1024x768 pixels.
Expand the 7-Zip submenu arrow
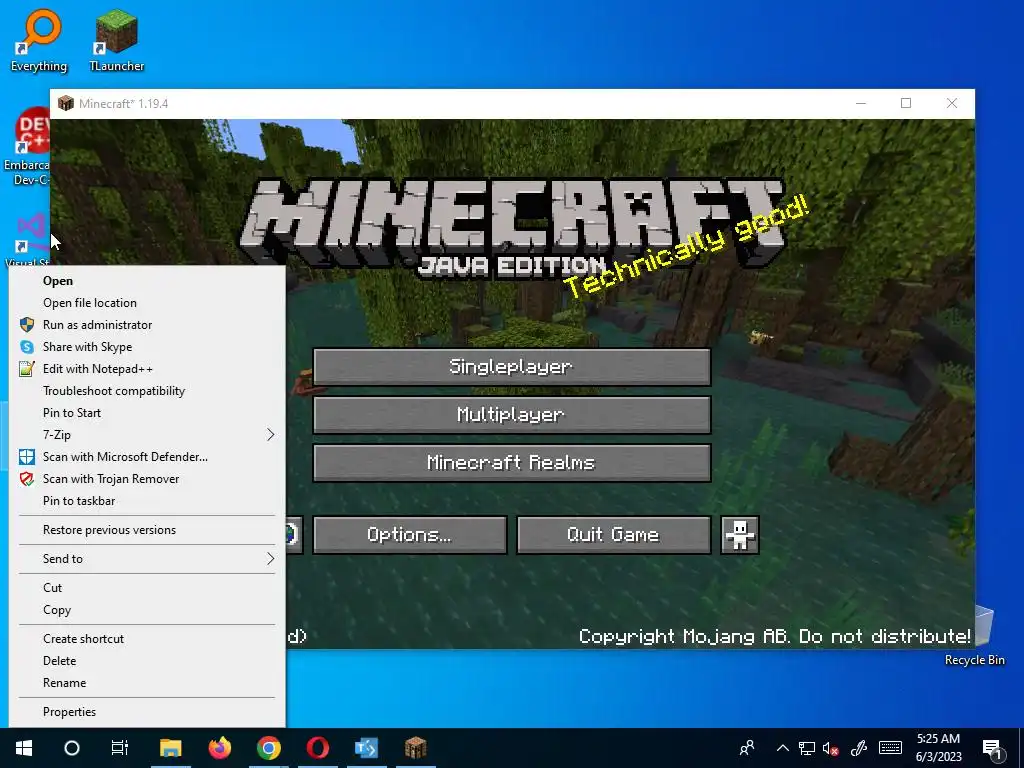pos(270,435)
